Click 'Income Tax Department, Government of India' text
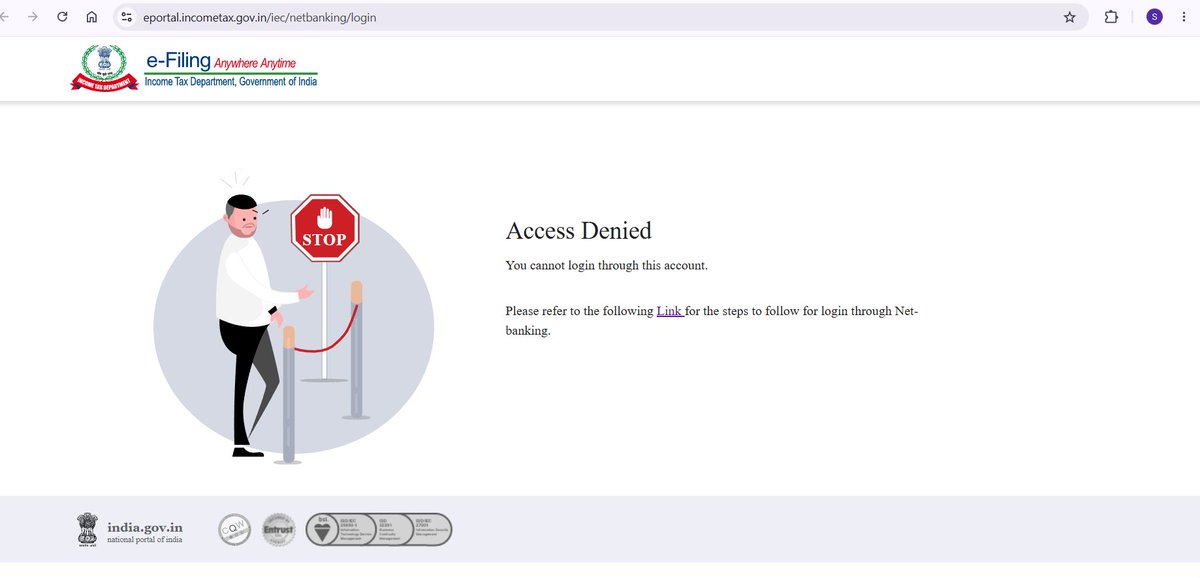Screen dimensions: 1200x578 (x=231, y=82)
